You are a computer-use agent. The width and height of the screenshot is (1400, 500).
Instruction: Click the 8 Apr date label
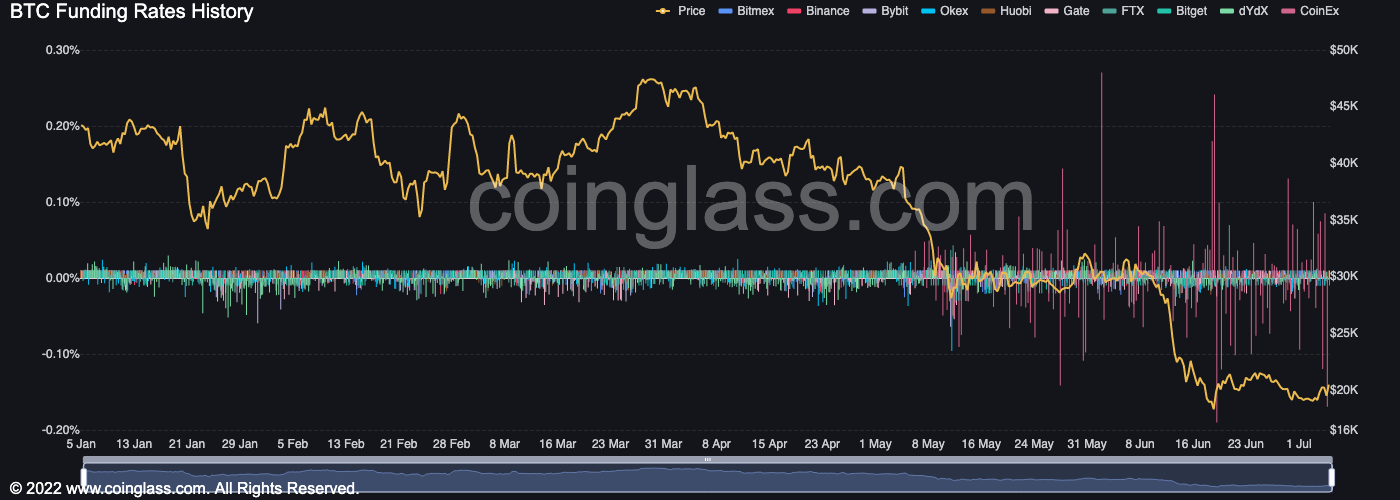[x=716, y=444]
